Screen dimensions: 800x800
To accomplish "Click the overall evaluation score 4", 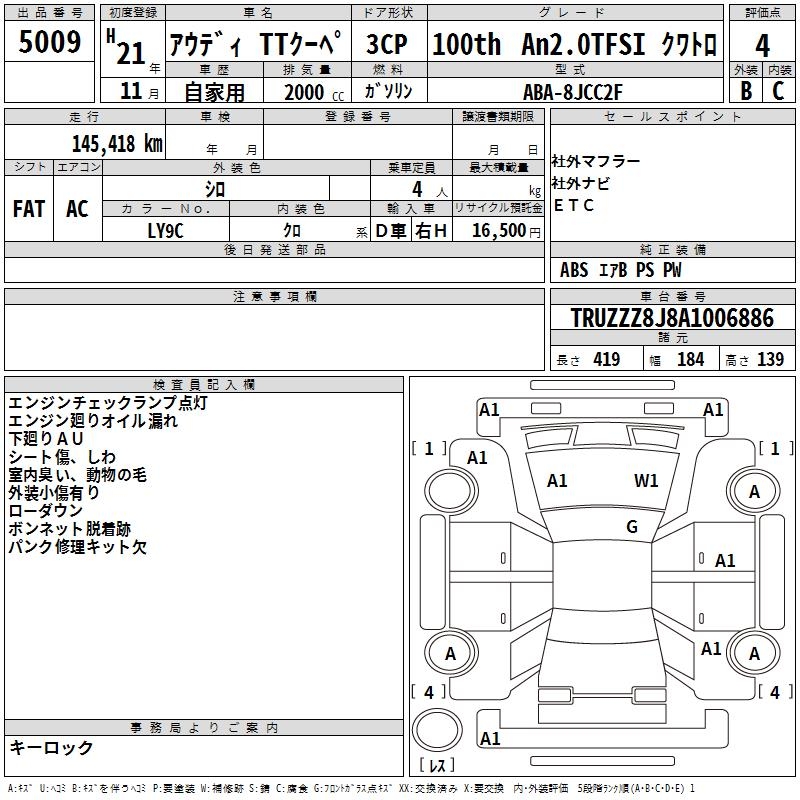I will point(762,46).
